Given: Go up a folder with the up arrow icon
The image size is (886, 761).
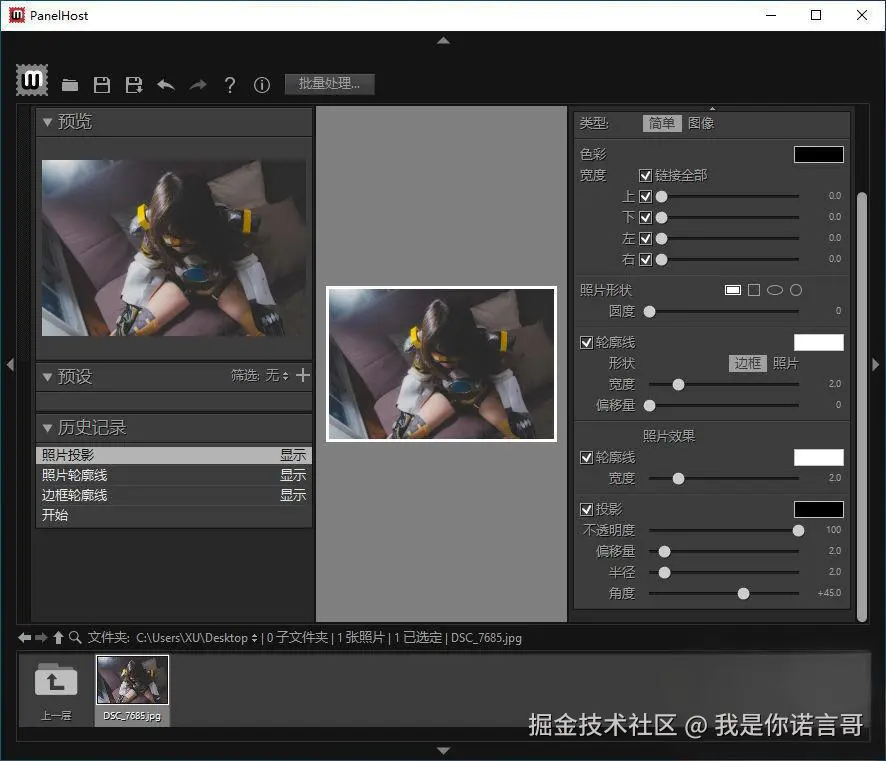Looking at the screenshot, I should [x=58, y=637].
